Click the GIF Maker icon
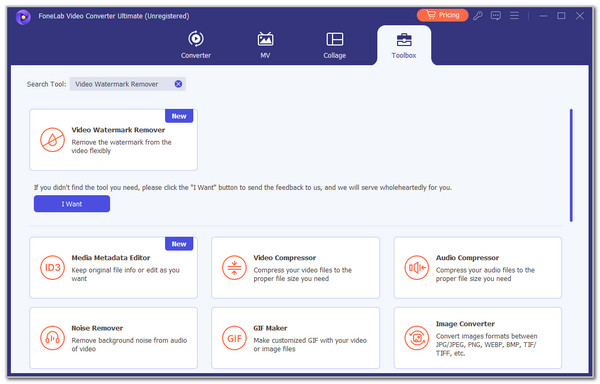 point(234,338)
